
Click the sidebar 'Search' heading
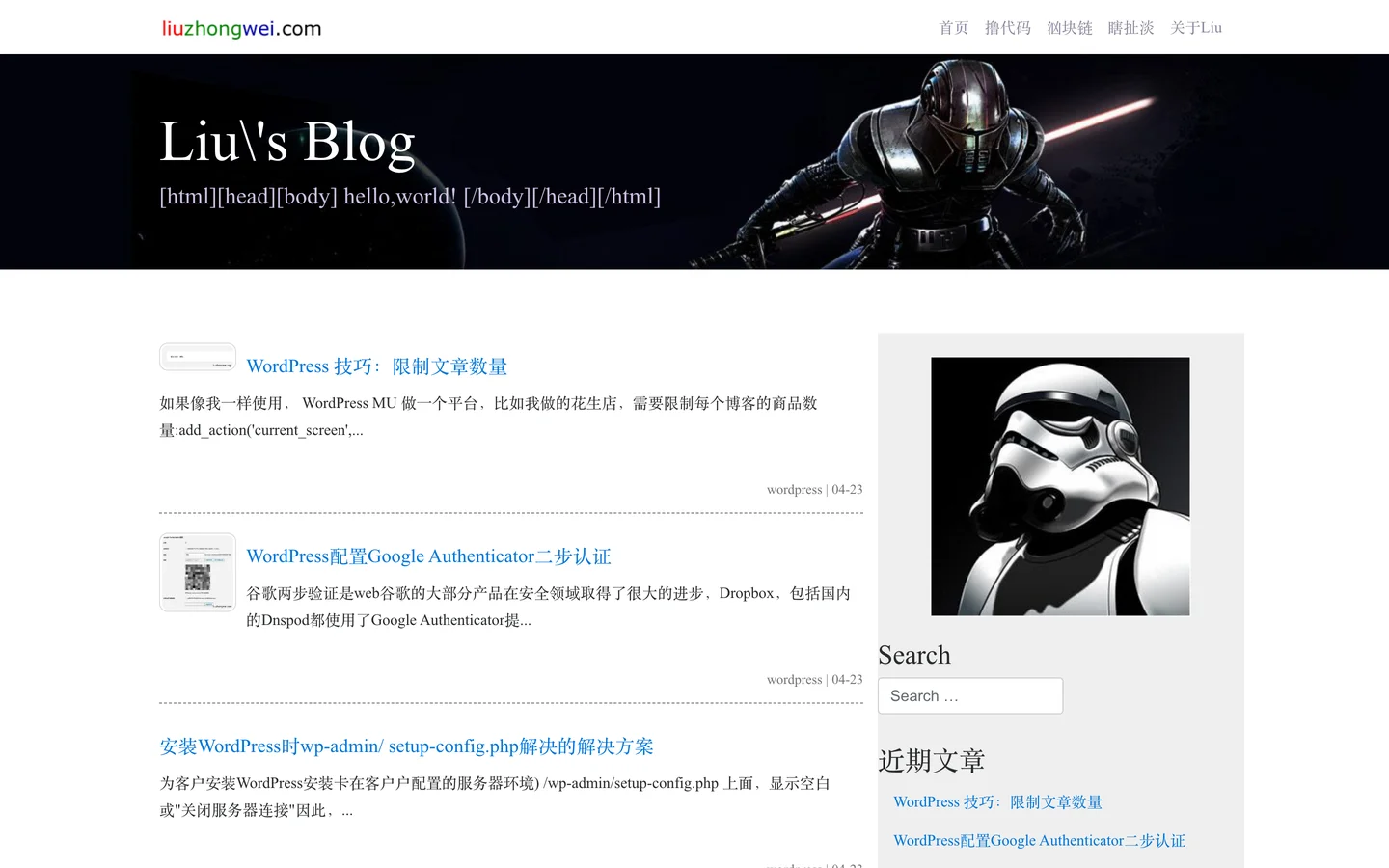[914, 655]
